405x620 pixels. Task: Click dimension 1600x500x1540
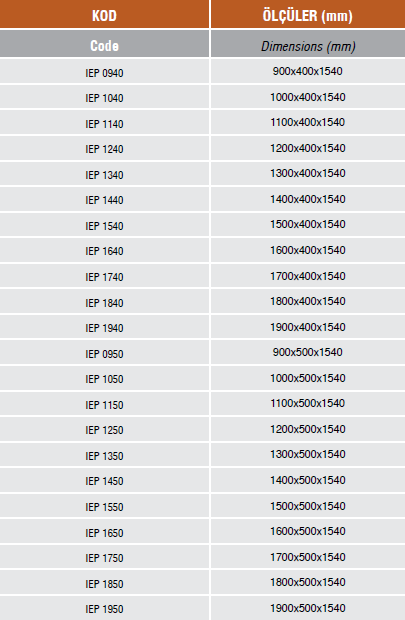coord(308,531)
